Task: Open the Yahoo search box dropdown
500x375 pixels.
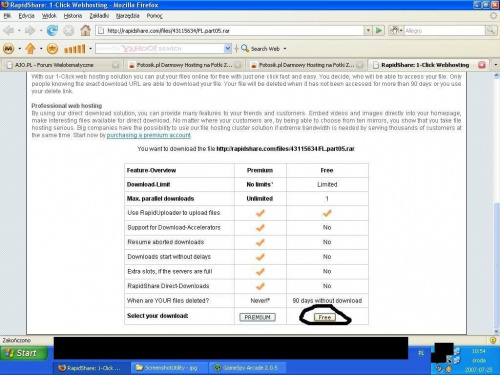Action: [x=228, y=49]
